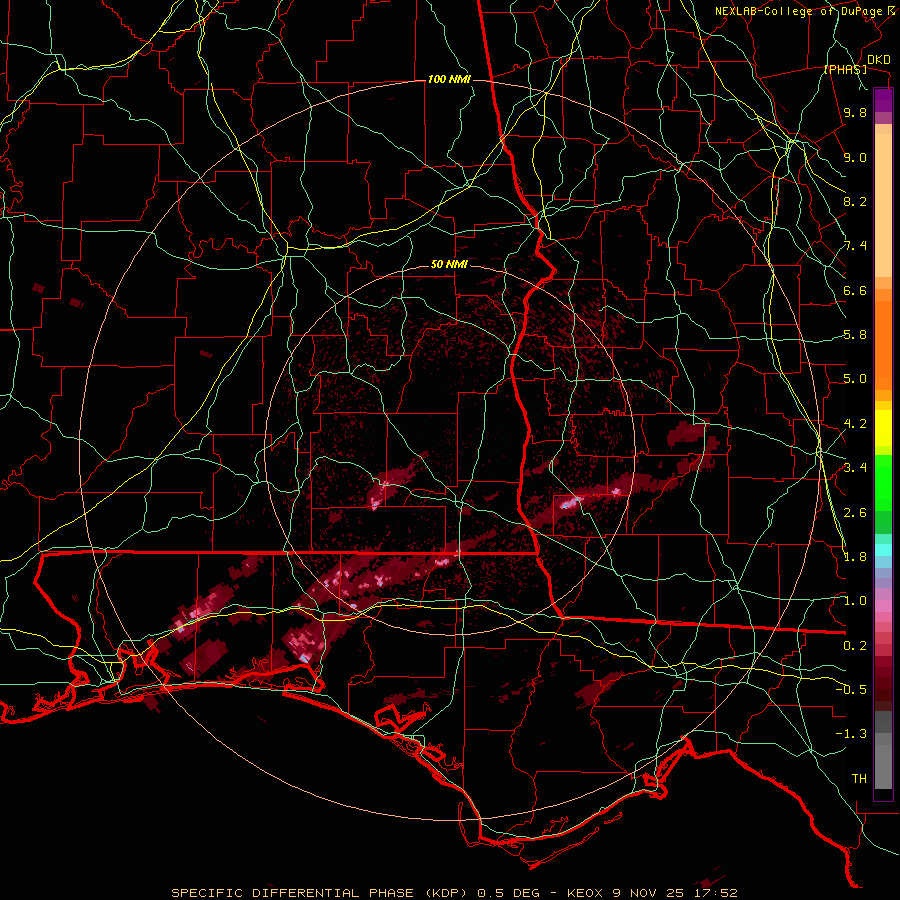Image resolution: width=900 pixels, height=900 pixels.
Task: Click the pink band of the color bar
Action: click(883, 606)
